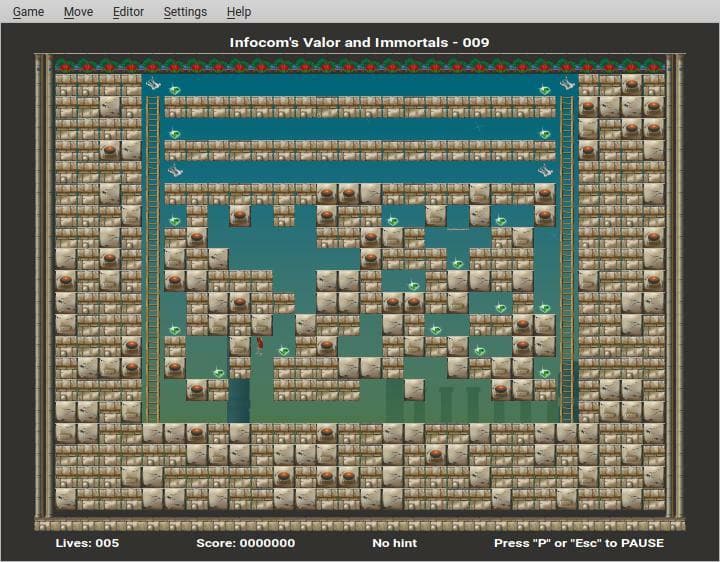
Task: Open the Game menu
Action: 28,11
